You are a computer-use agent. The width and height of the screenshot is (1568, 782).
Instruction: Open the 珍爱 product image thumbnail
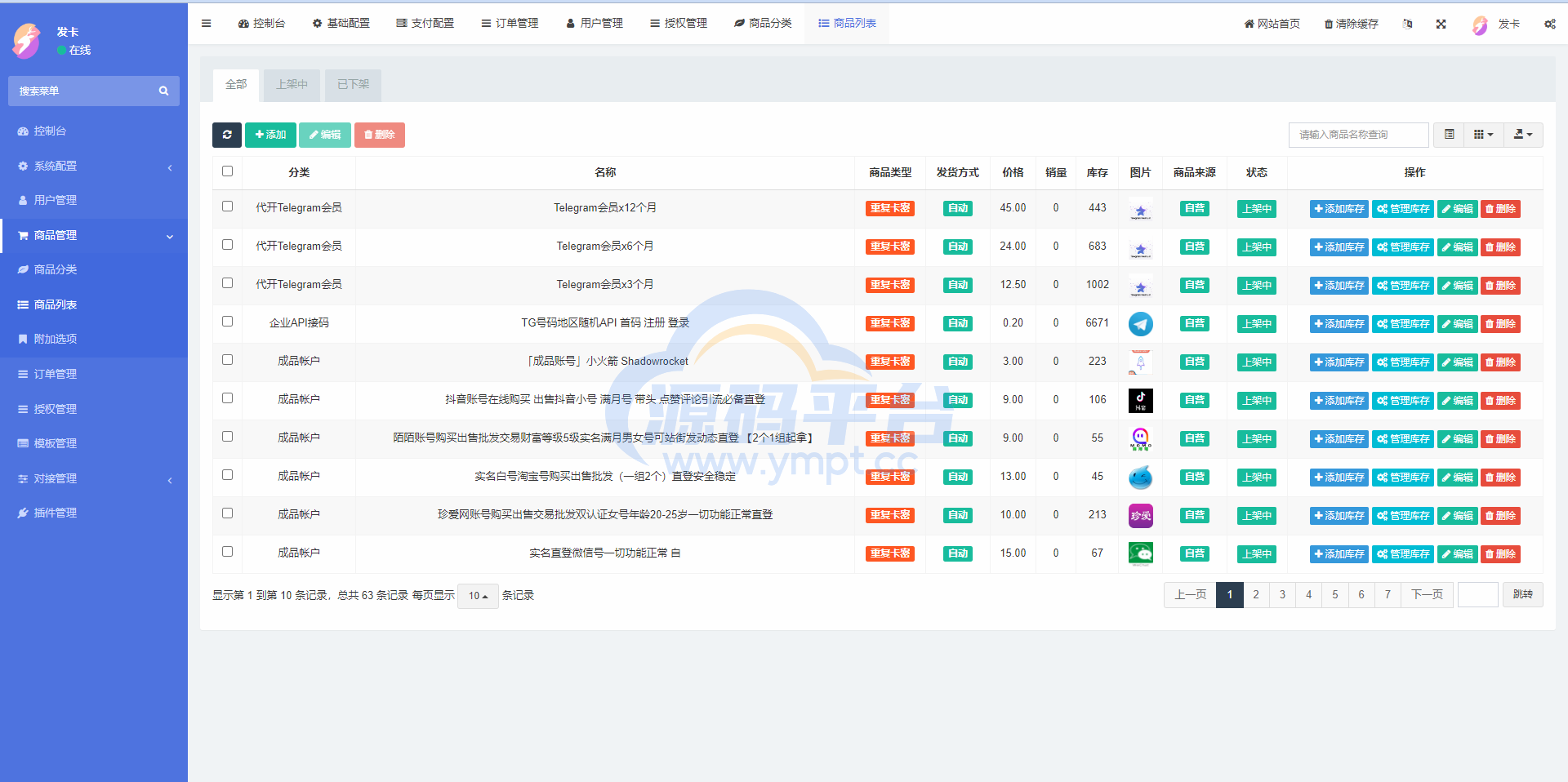(1141, 516)
